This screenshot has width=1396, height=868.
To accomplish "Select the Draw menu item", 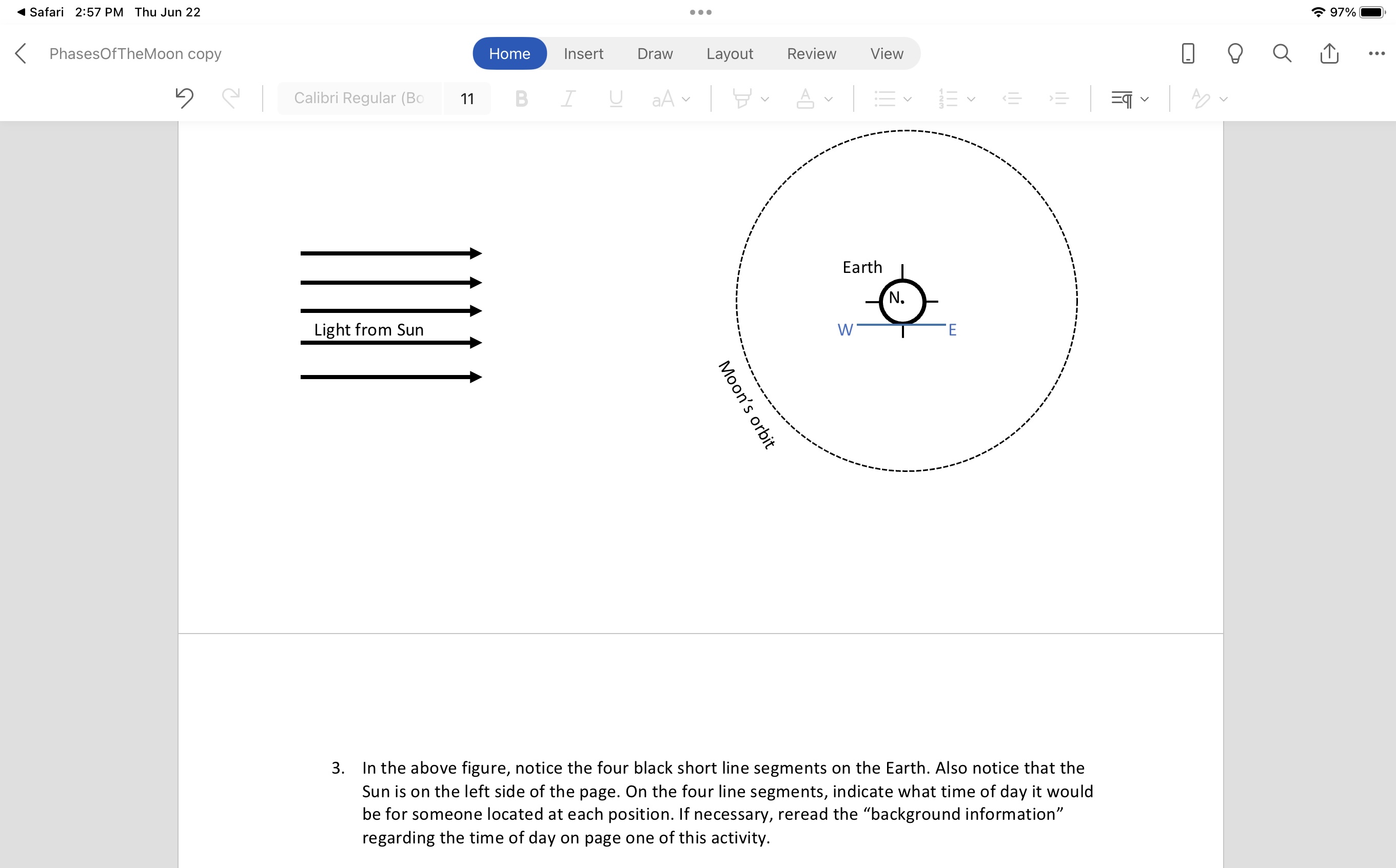I will coord(654,54).
